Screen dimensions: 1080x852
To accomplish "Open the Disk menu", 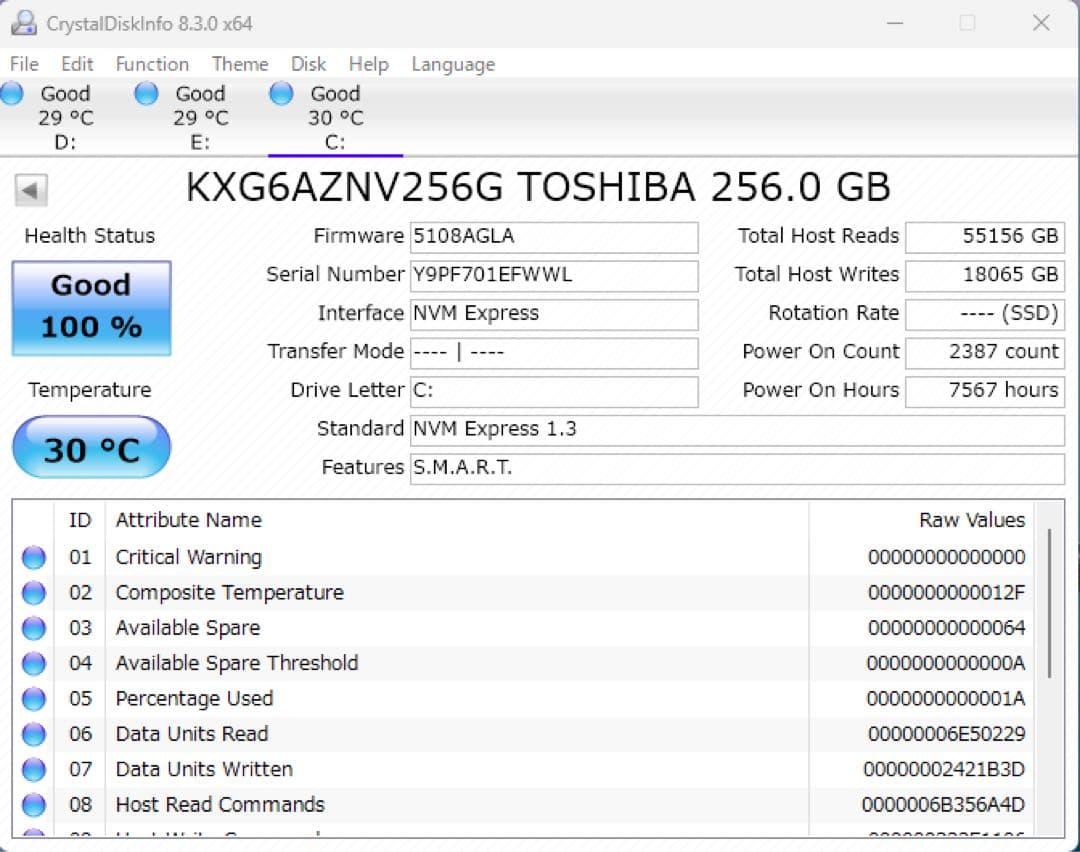I will click(308, 63).
